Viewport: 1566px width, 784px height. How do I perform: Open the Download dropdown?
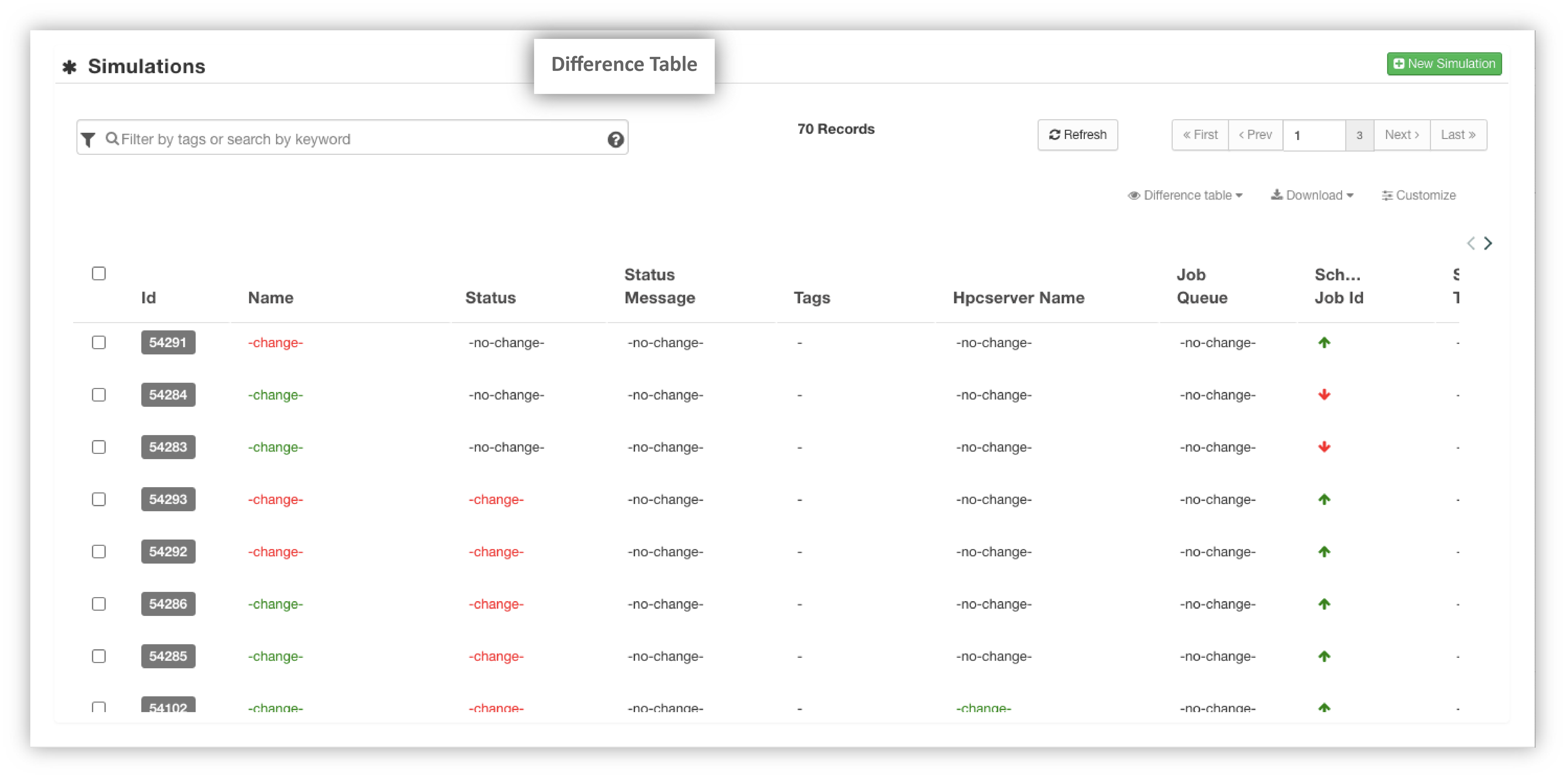[x=1312, y=195]
